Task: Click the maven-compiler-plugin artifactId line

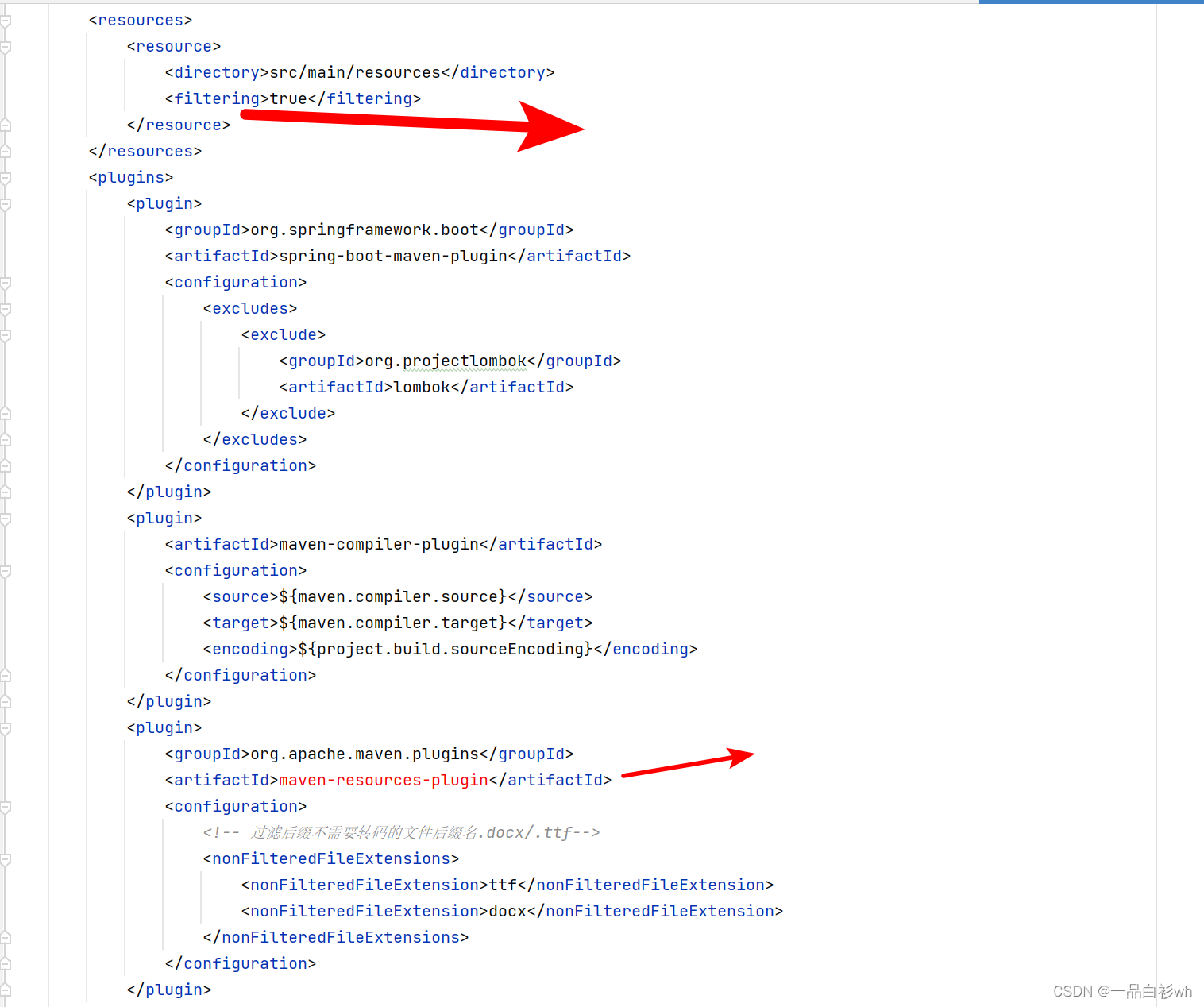Action: tap(384, 544)
